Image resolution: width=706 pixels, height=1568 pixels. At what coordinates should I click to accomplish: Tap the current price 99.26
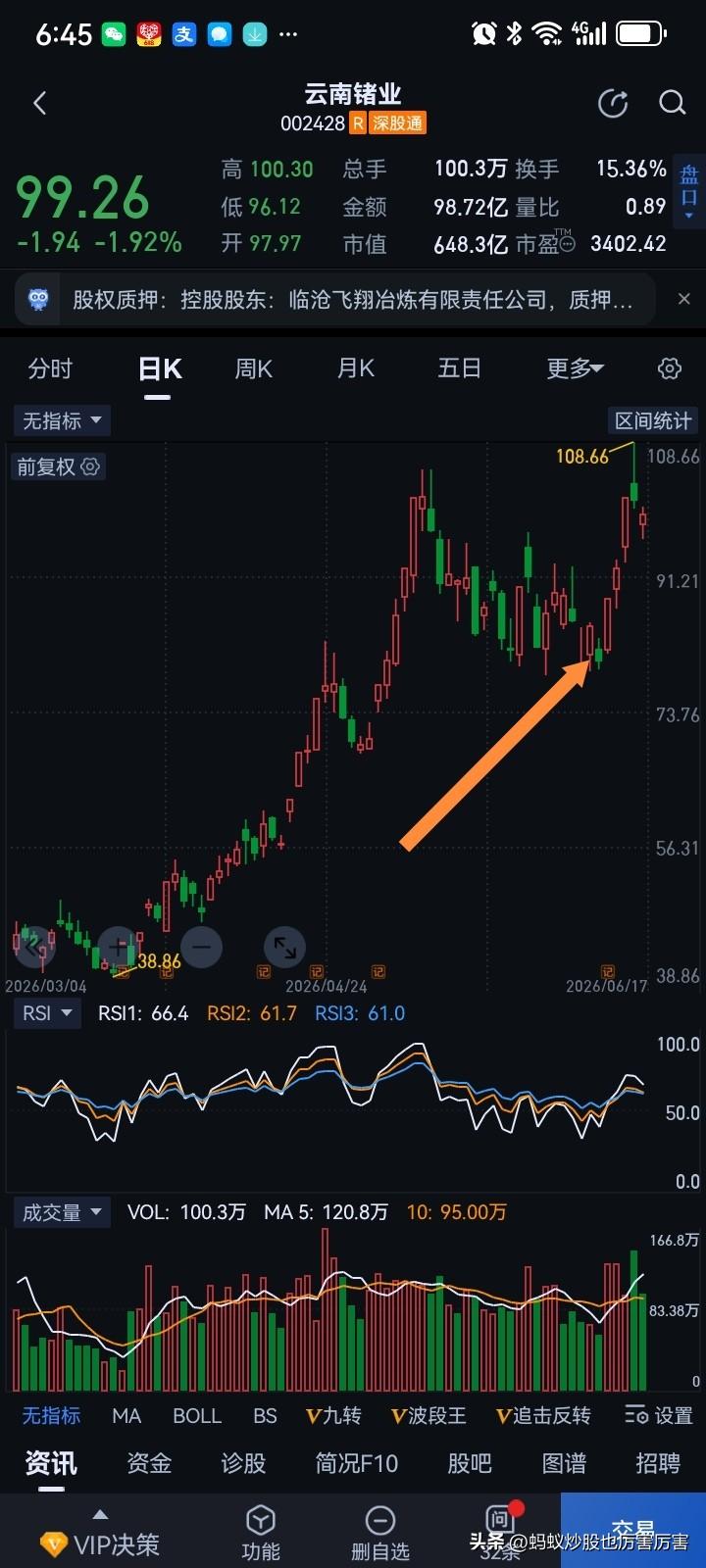point(82,197)
